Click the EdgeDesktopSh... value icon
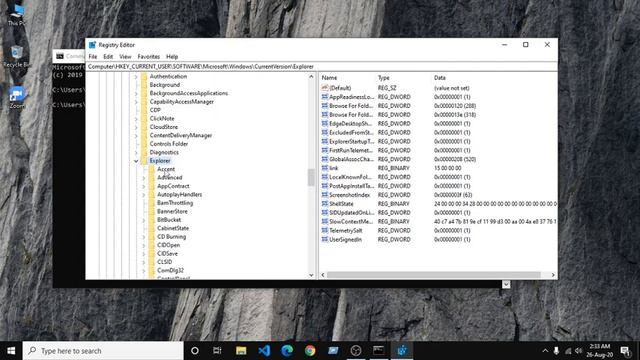 pos(325,123)
